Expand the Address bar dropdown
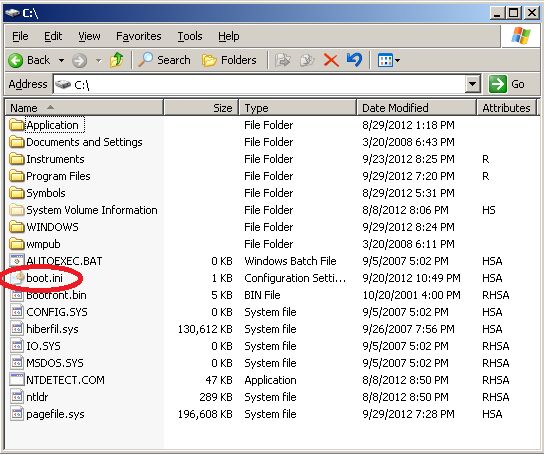Screen dimensions: 545x455 tap(472, 84)
